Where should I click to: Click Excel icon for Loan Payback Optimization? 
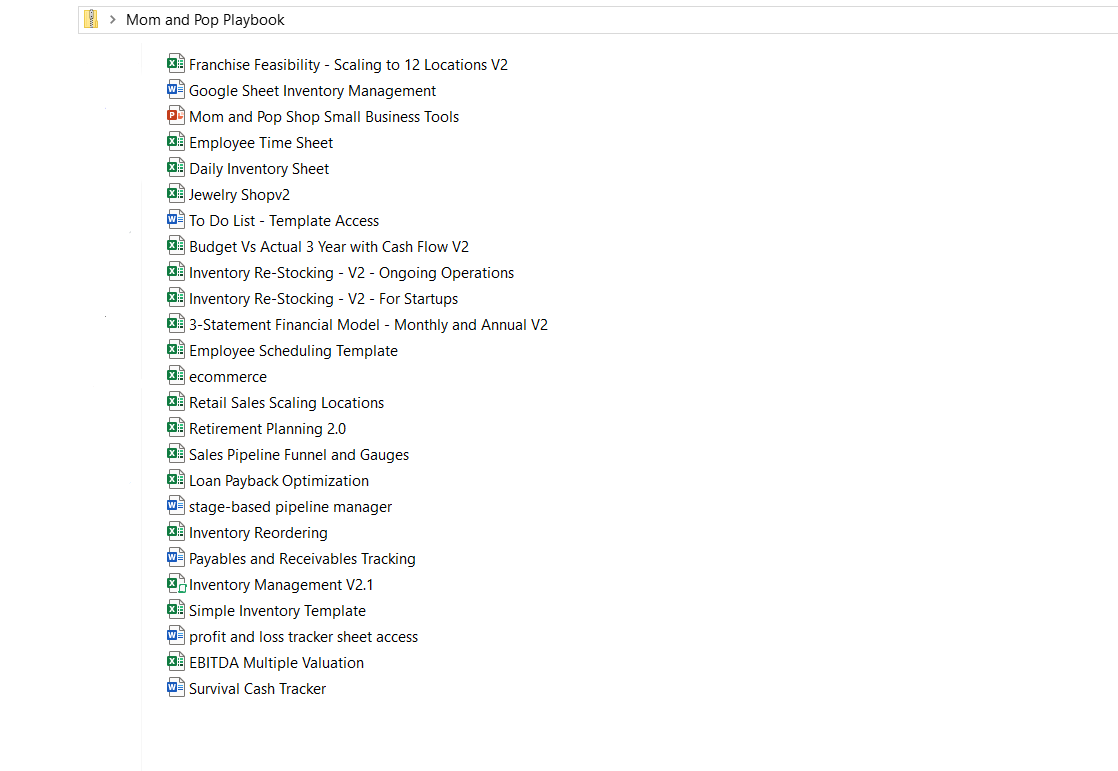tap(175, 479)
